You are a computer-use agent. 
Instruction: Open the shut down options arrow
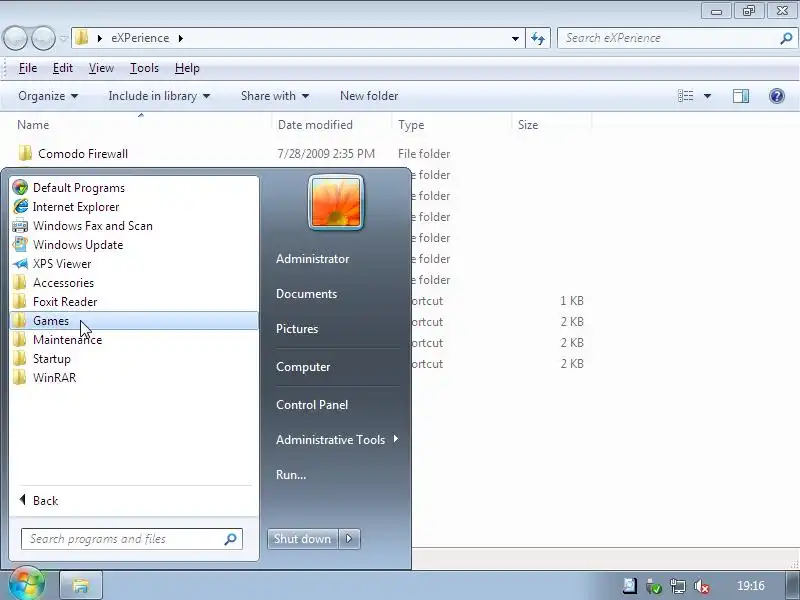tap(349, 539)
